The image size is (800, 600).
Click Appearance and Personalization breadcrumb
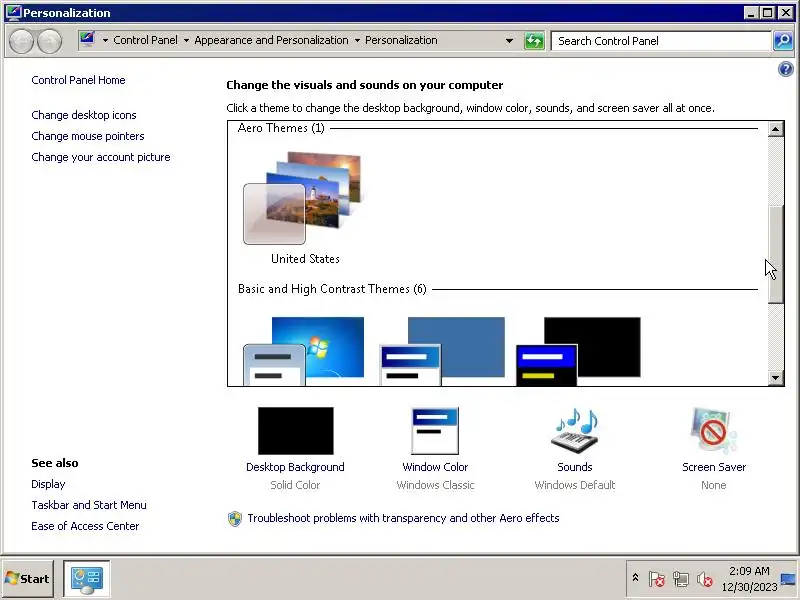pos(271,40)
